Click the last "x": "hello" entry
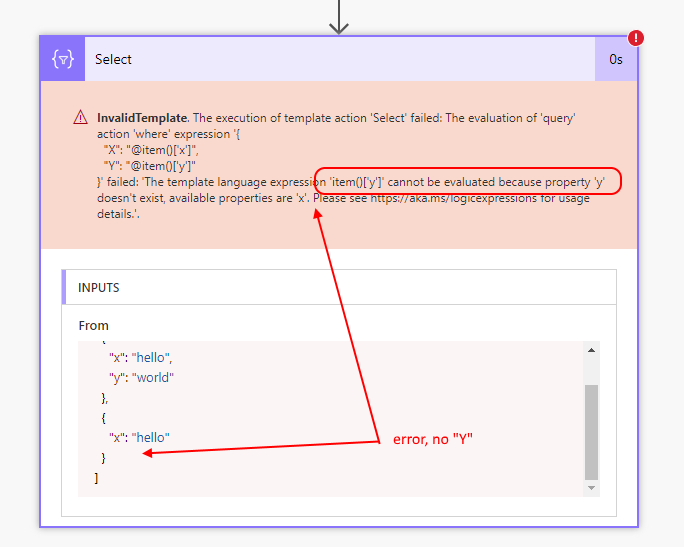 point(139,437)
